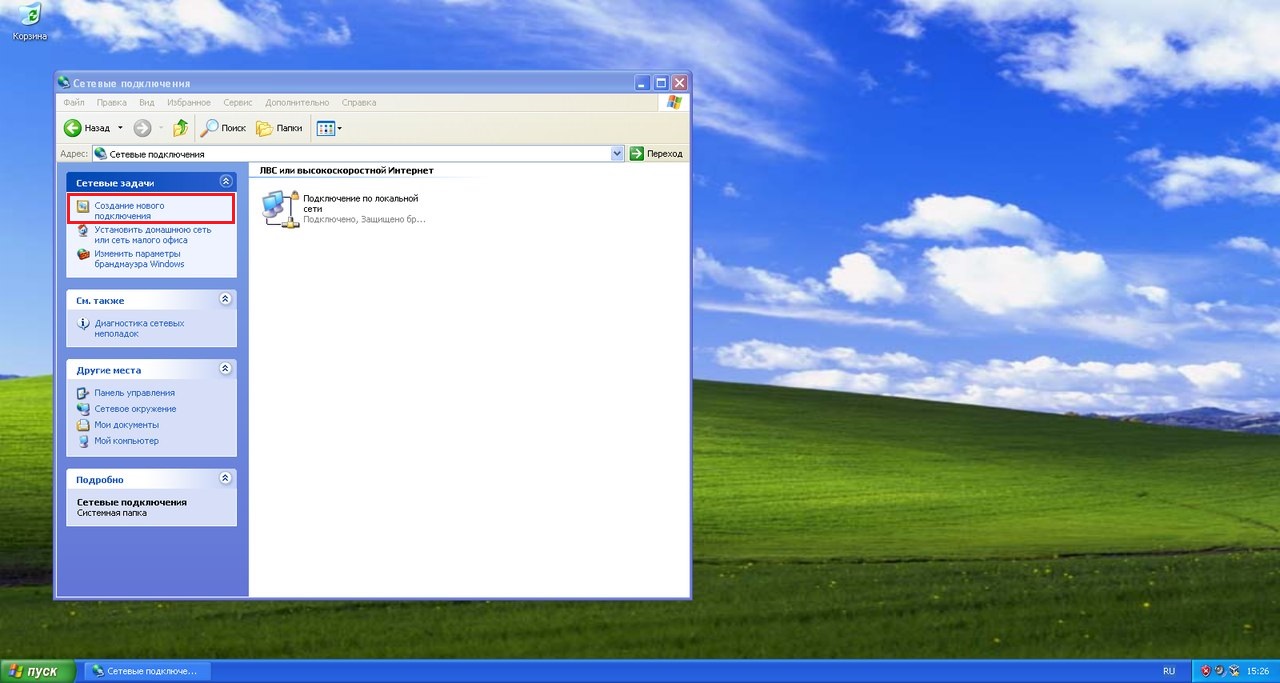Open Панель управления link
Image resolution: width=1280 pixels, height=683 pixels.
[134, 393]
